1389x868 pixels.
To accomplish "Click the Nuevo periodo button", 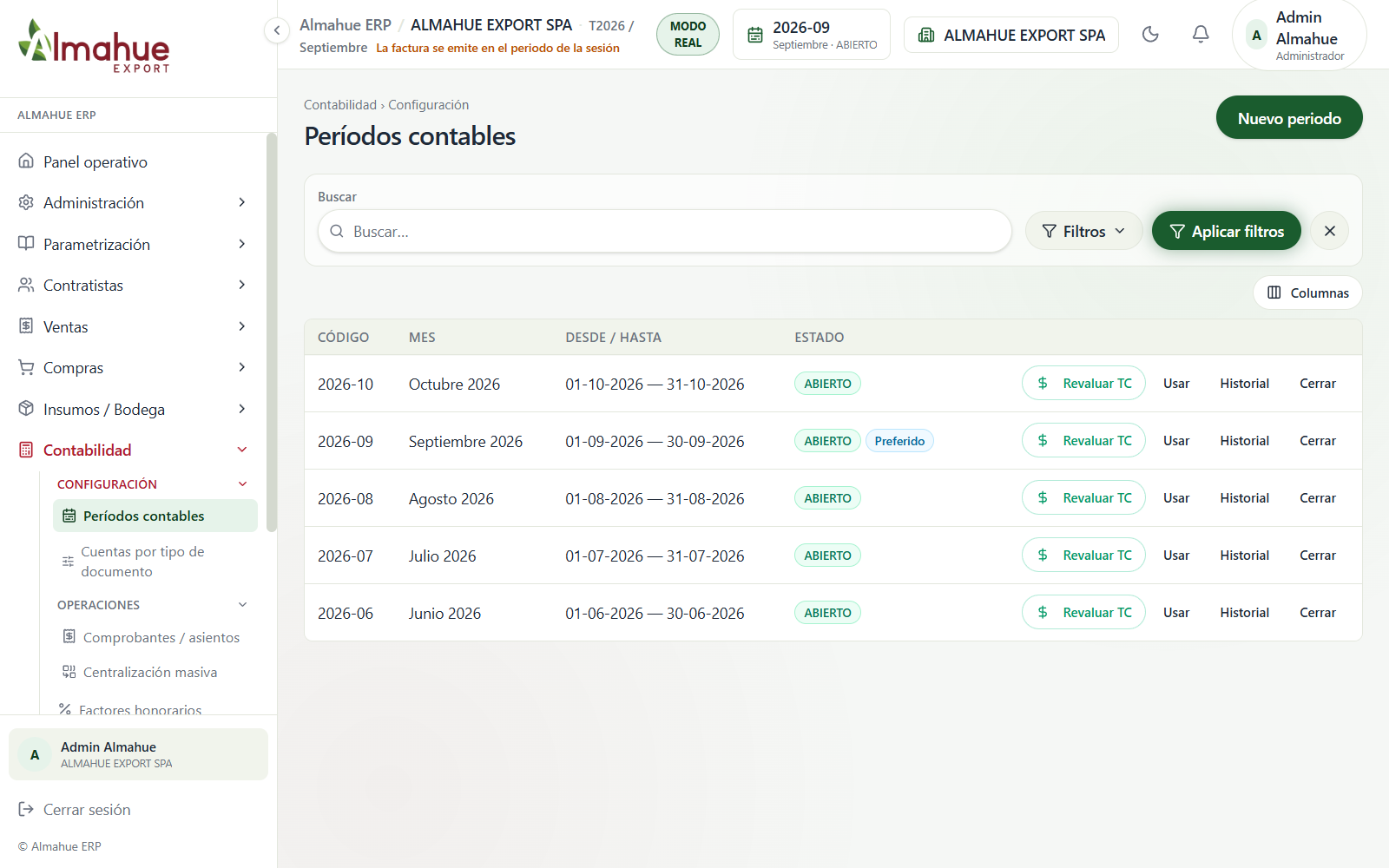I will click(1289, 117).
